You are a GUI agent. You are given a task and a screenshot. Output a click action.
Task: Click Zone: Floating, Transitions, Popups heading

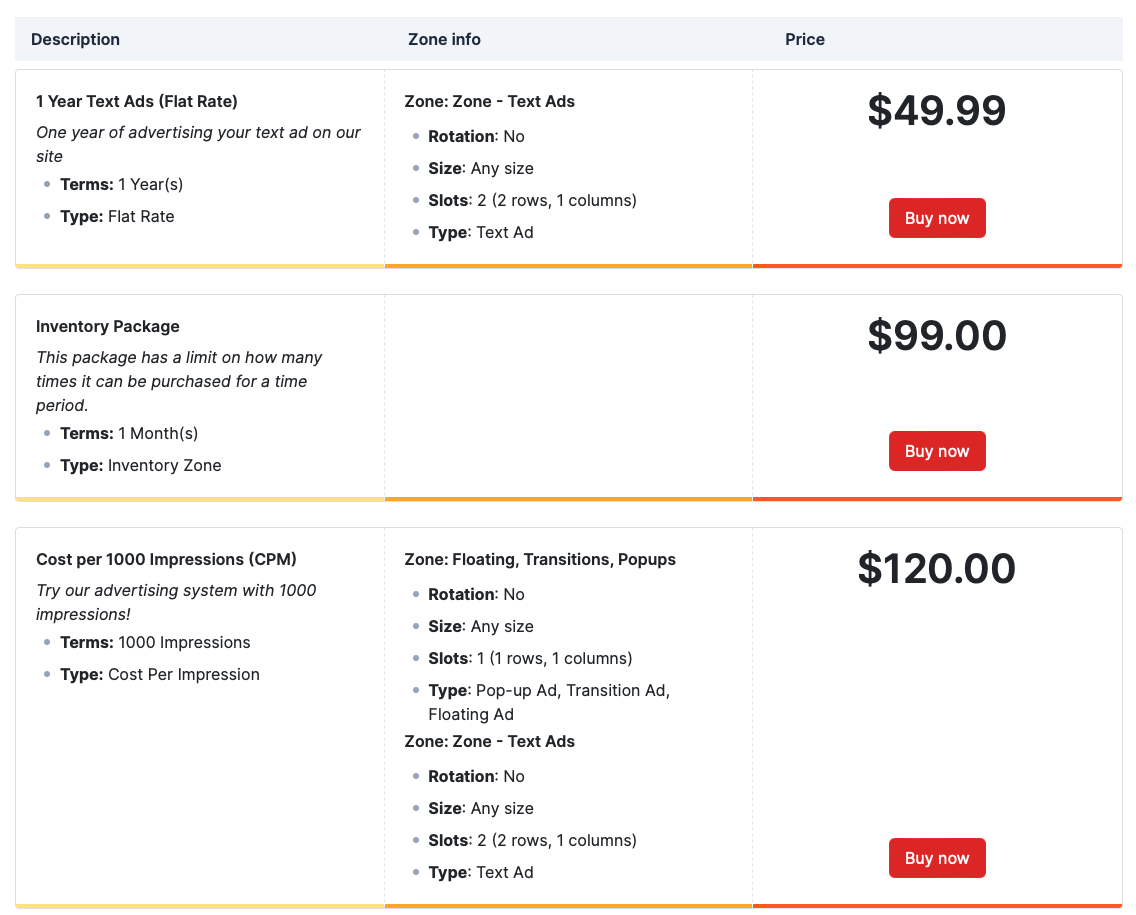coord(540,559)
